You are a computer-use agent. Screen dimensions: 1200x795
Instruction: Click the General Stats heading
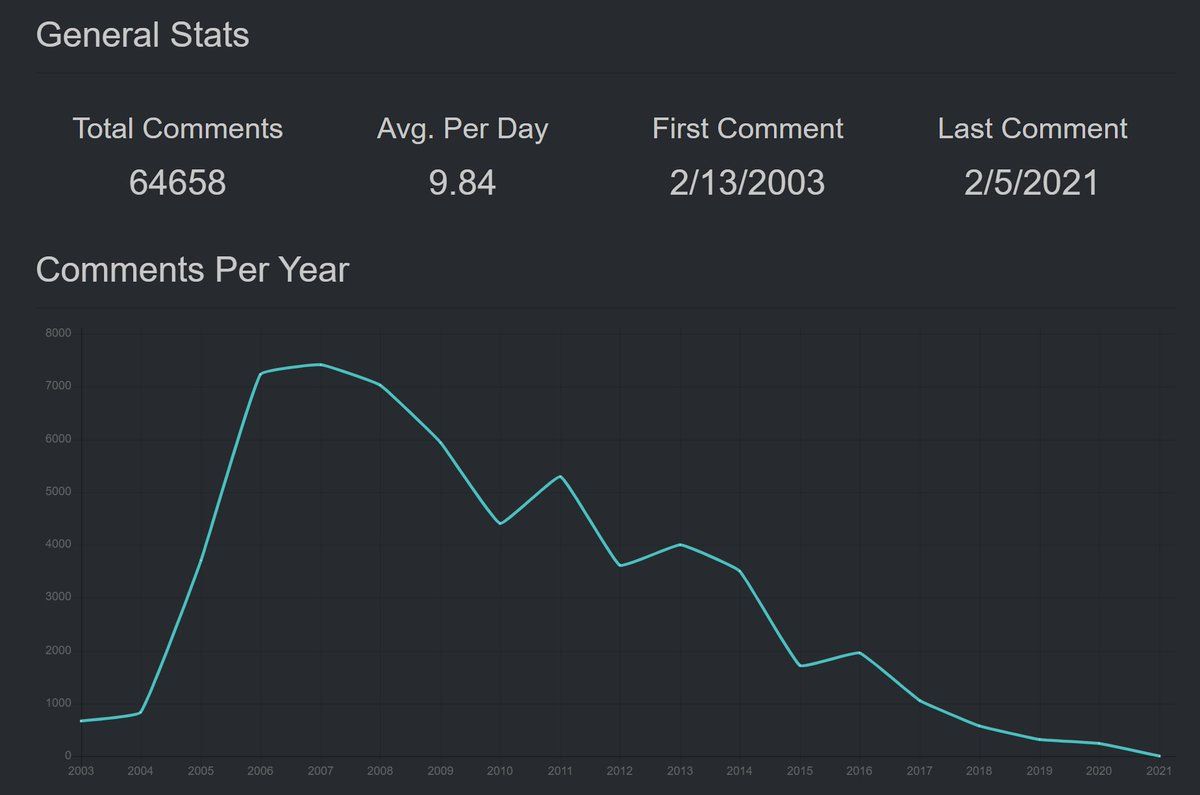point(142,35)
